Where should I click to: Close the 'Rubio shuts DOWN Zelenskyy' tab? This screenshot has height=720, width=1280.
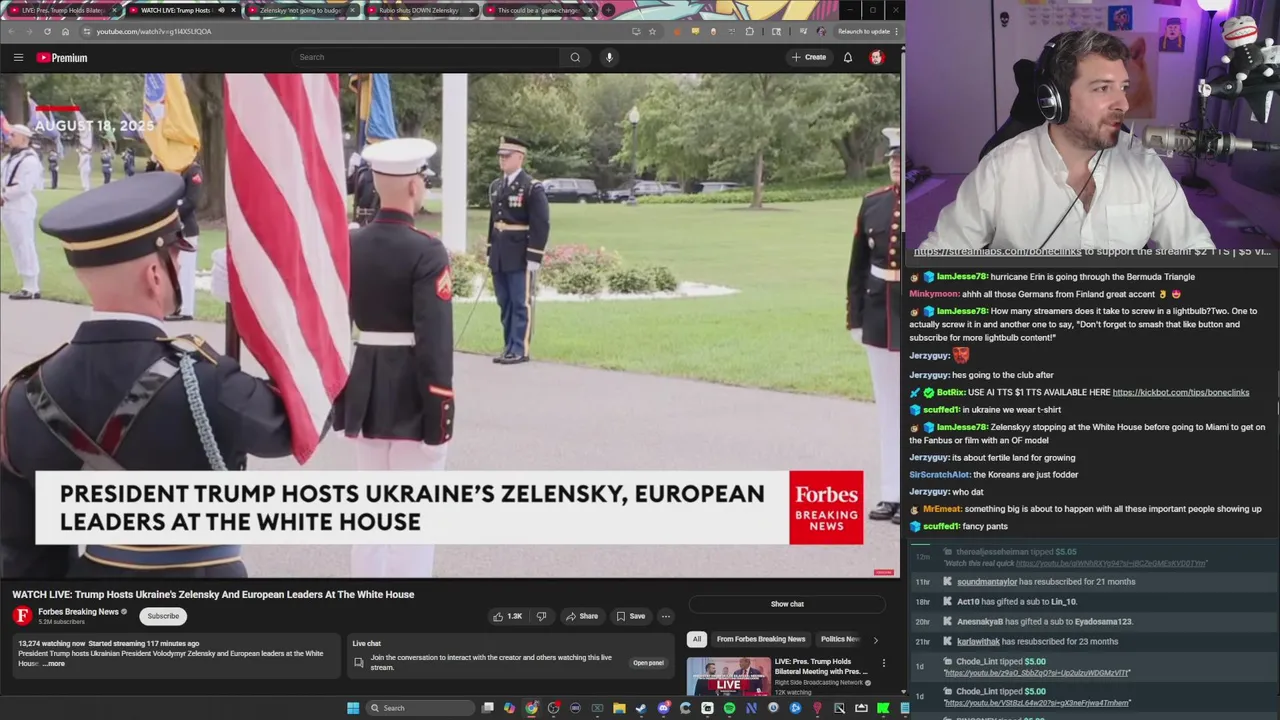pos(470,10)
